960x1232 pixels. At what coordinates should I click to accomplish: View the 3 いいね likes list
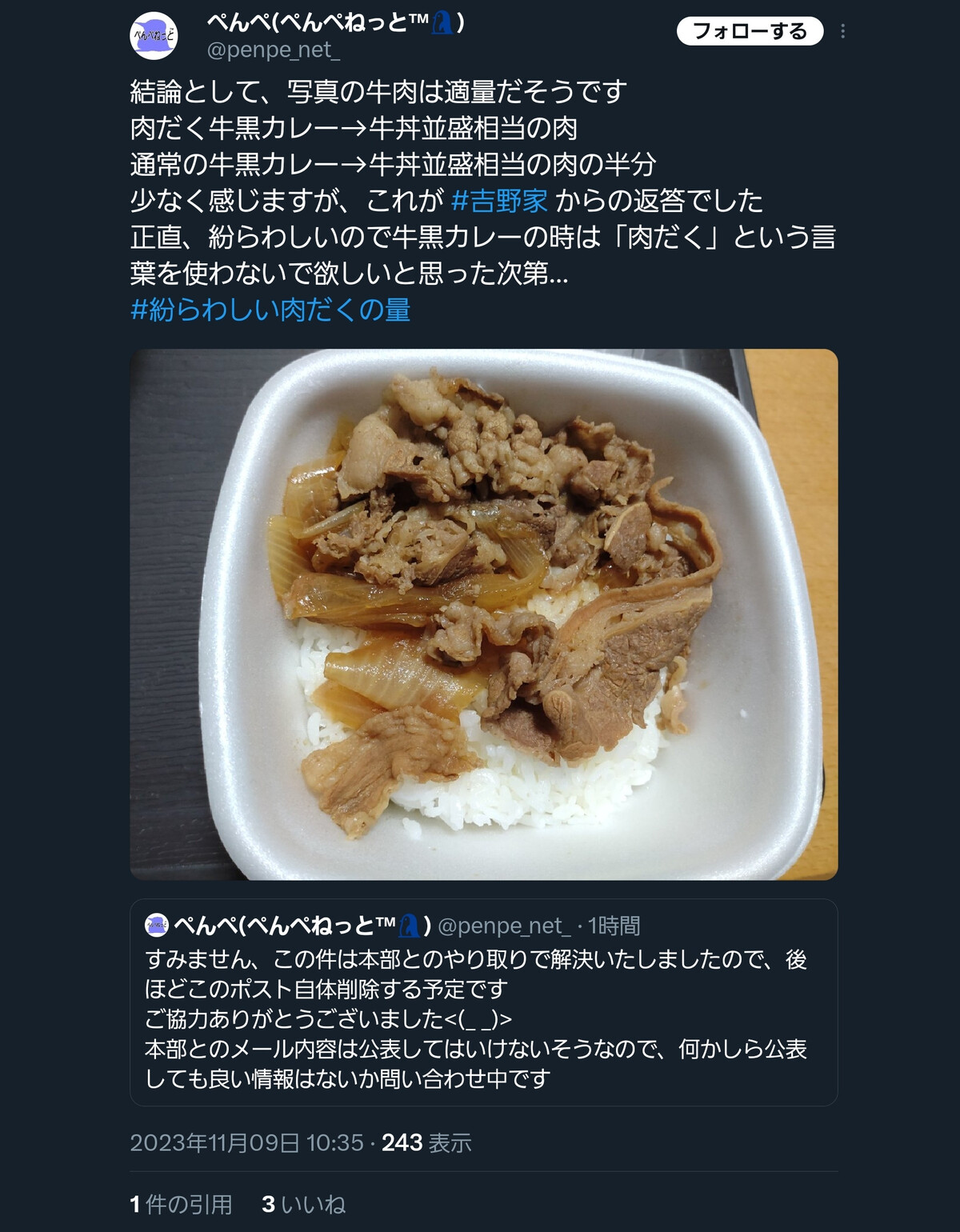tap(304, 1204)
